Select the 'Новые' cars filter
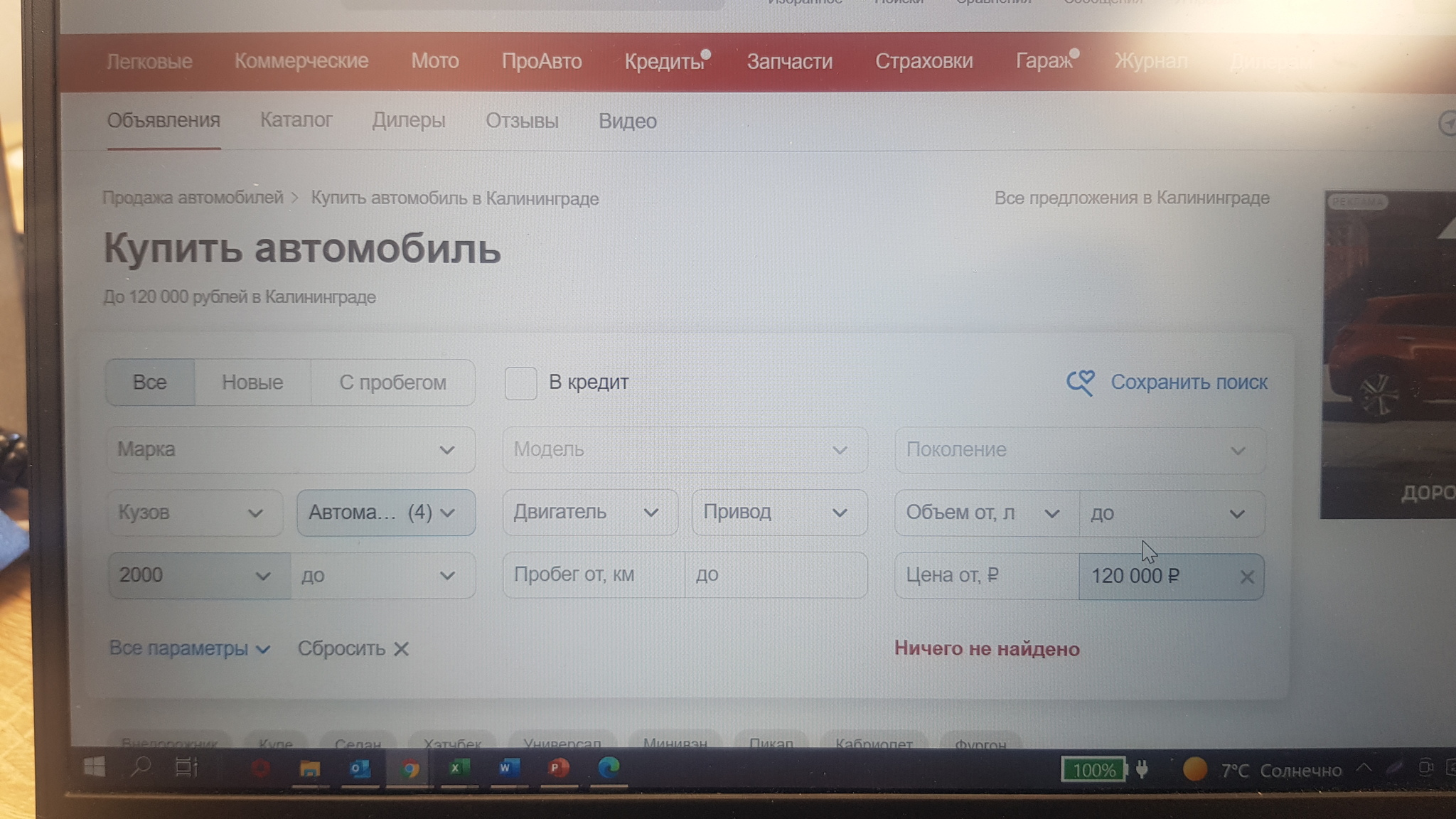The image size is (1456, 819). 252,382
